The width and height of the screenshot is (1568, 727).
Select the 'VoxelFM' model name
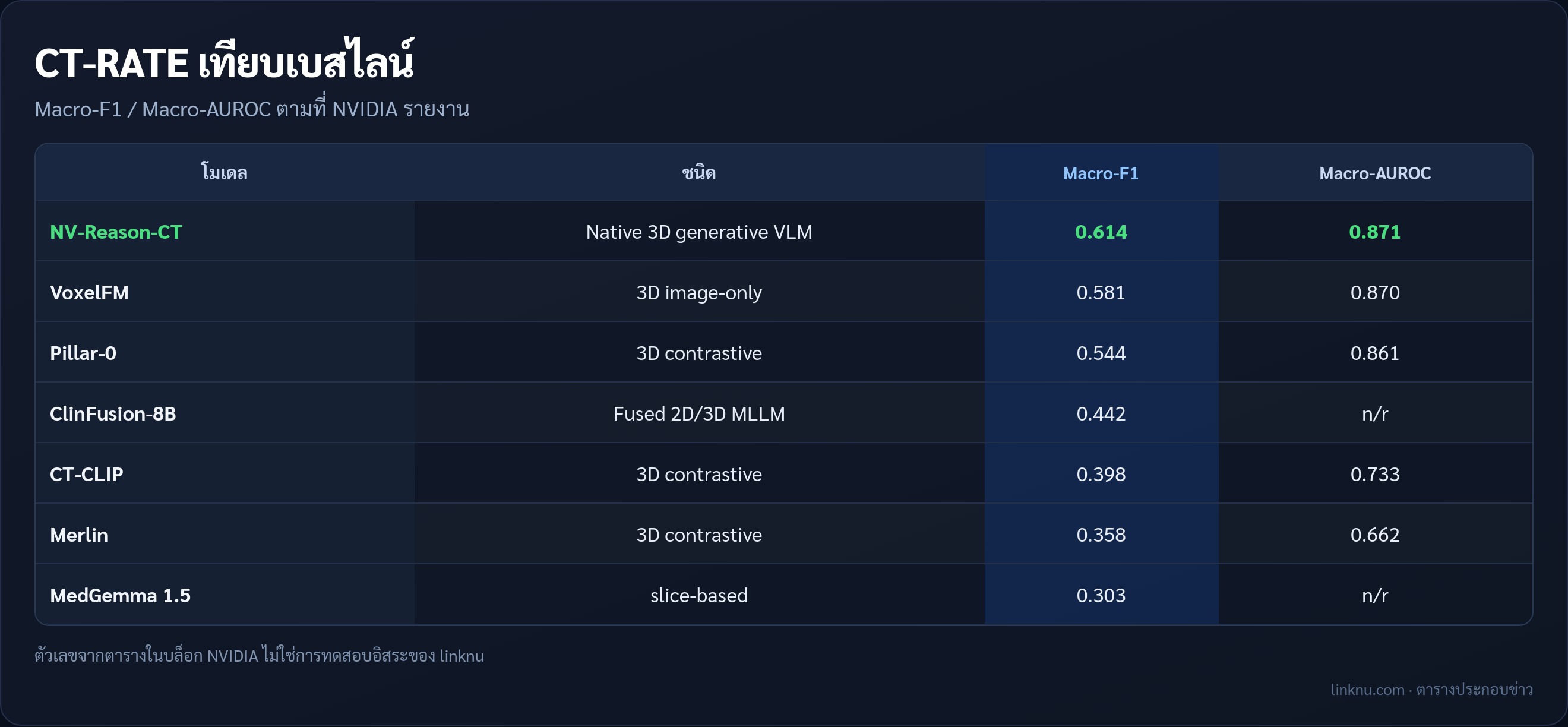(89, 292)
